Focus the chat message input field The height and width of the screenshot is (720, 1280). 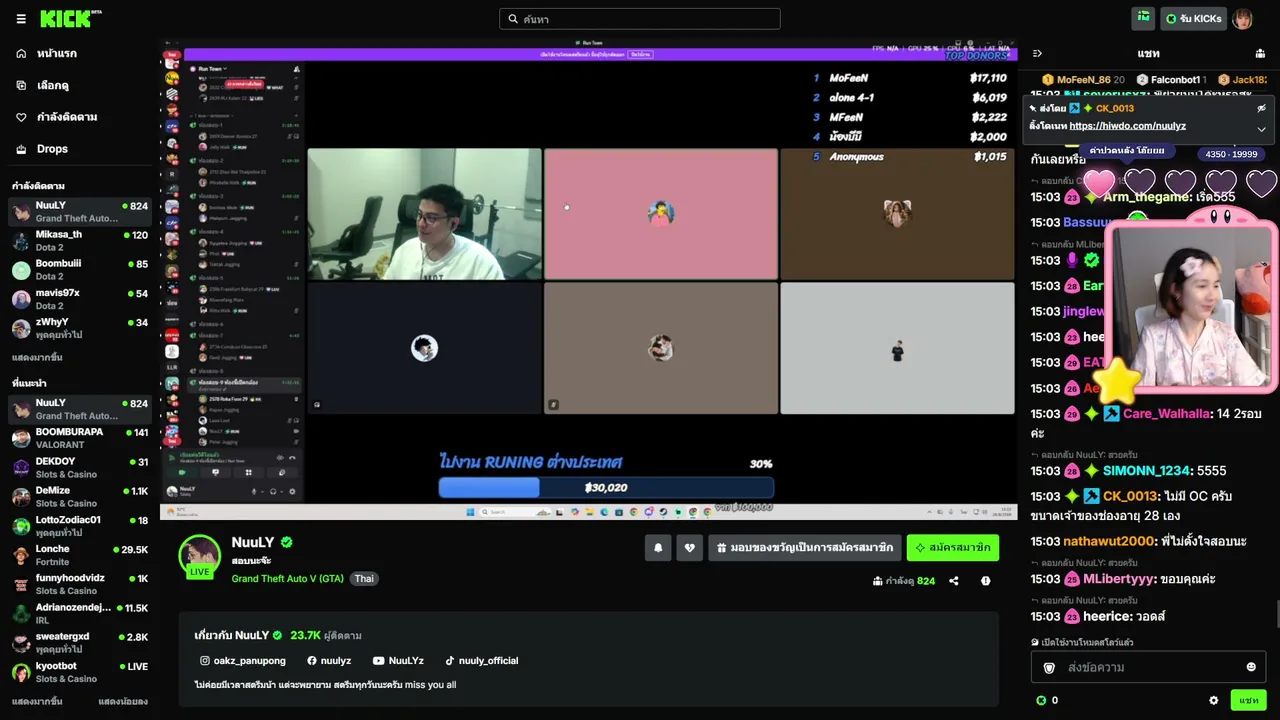pyautogui.click(x=1148, y=667)
